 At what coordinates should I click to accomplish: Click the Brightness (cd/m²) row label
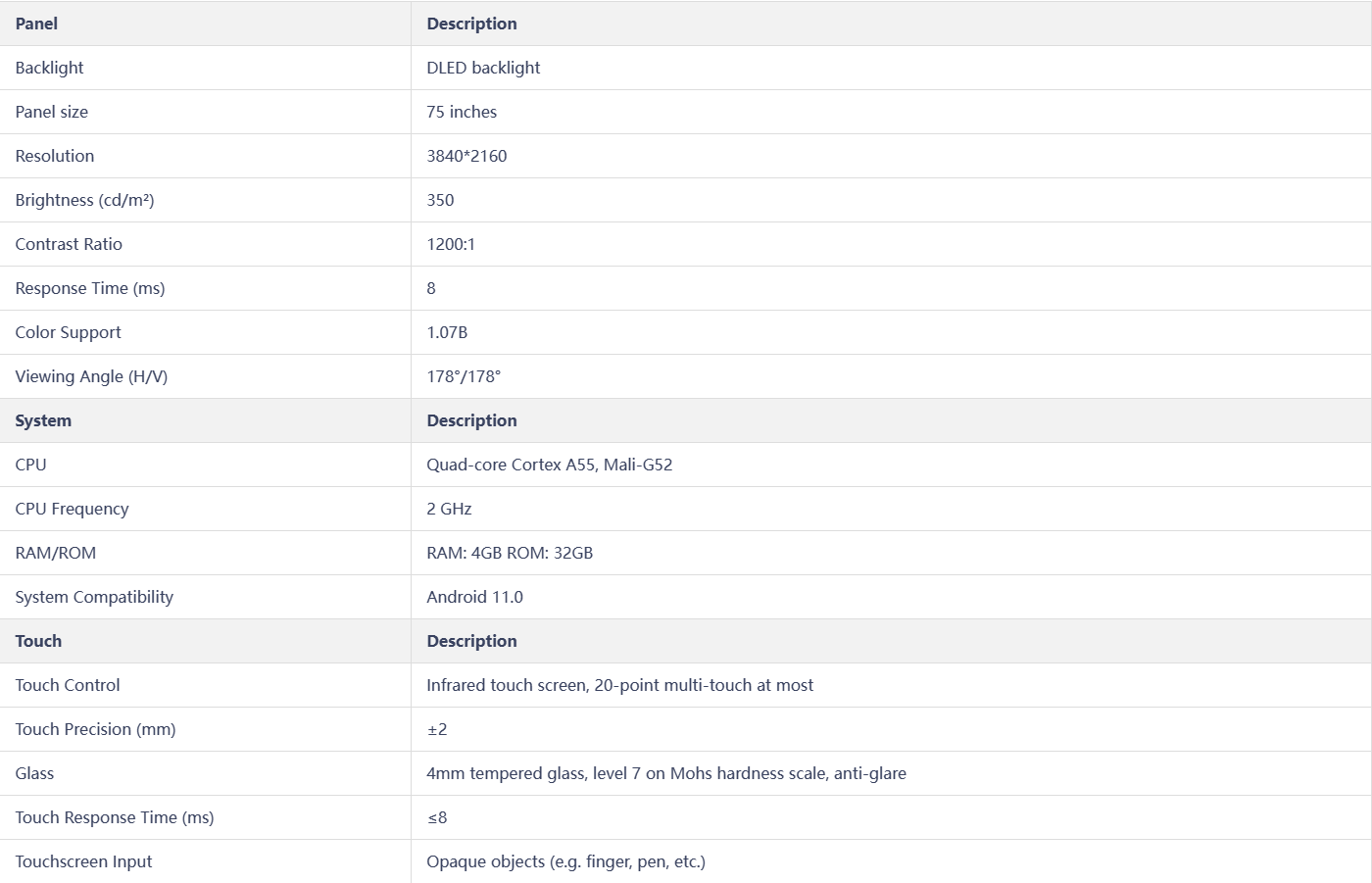(84, 200)
